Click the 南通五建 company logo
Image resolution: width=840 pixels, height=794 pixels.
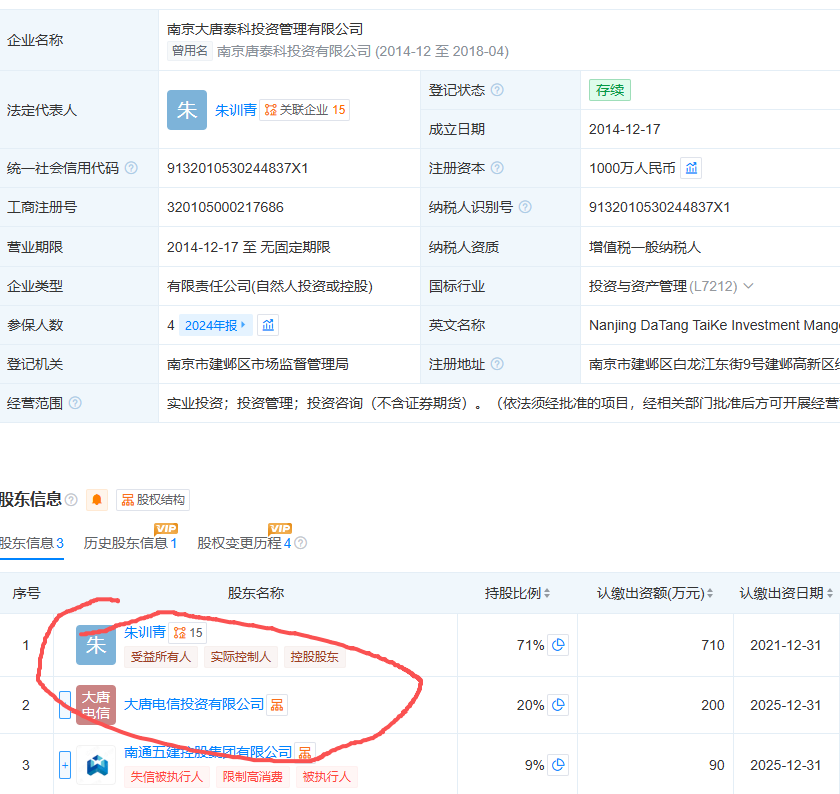[96, 765]
